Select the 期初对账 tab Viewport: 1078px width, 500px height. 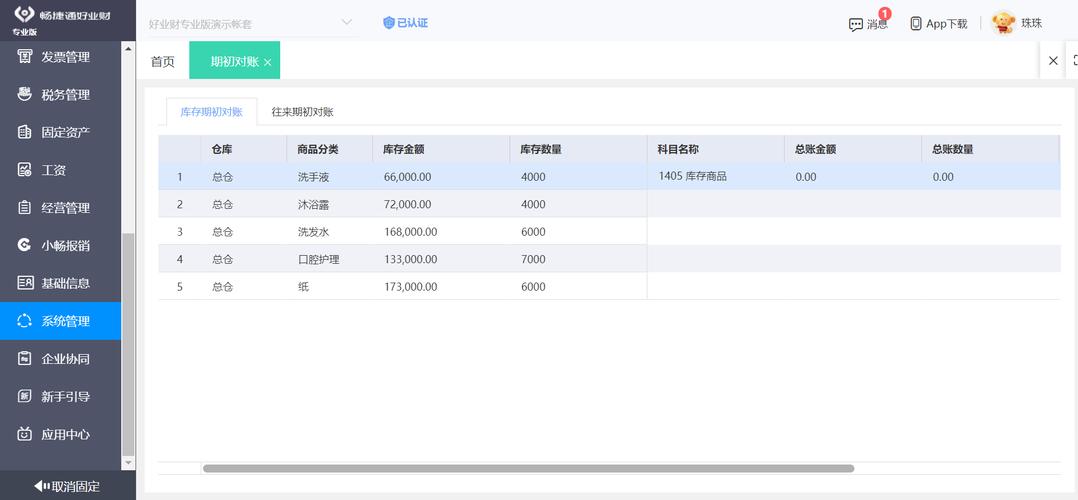(x=234, y=61)
